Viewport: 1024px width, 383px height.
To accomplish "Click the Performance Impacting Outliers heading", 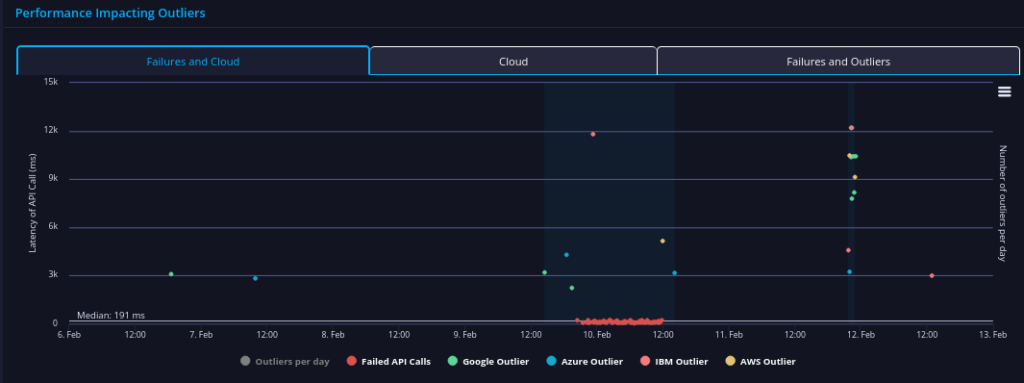I will (110, 12).
